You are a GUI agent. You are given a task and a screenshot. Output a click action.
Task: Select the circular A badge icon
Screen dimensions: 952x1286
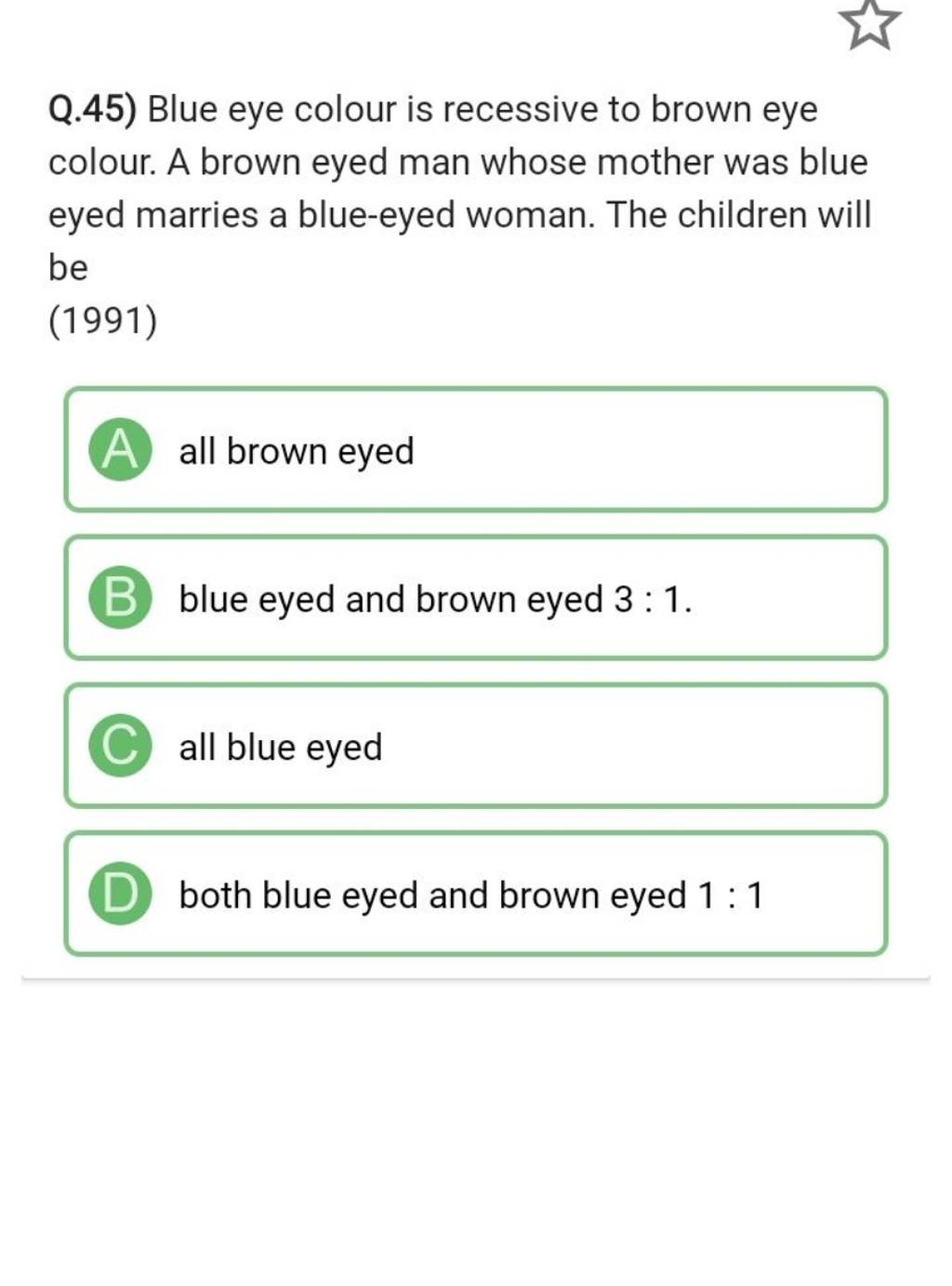[119, 450]
